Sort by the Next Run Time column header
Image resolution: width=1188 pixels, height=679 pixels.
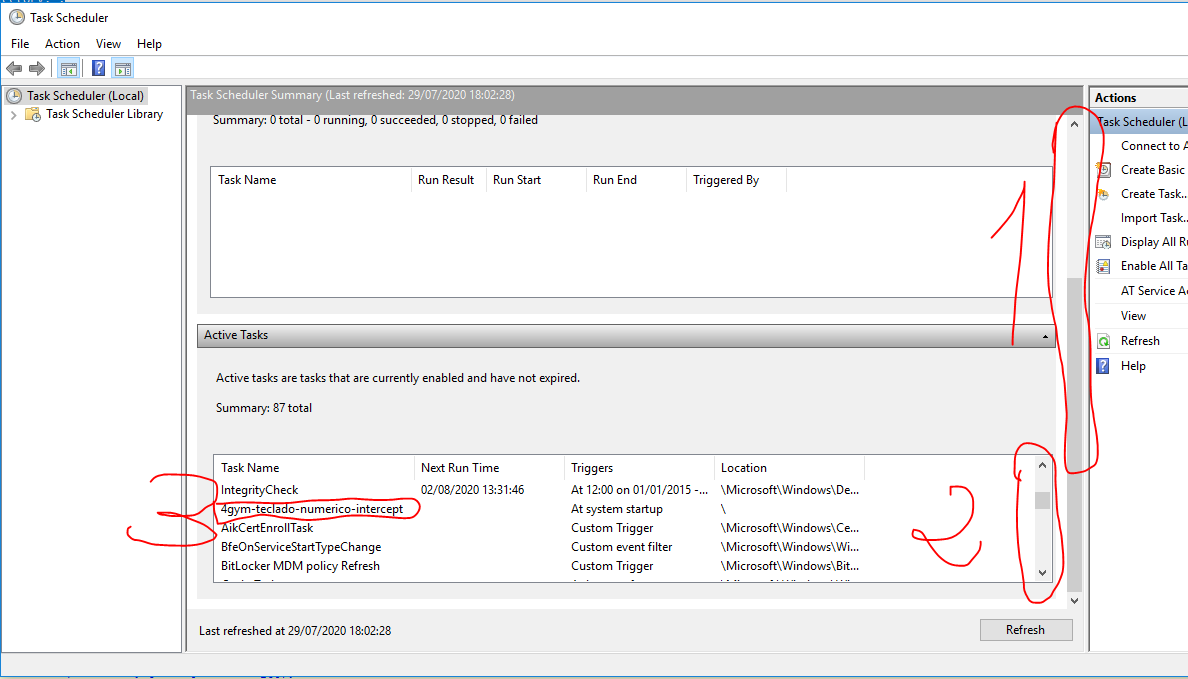coord(460,468)
